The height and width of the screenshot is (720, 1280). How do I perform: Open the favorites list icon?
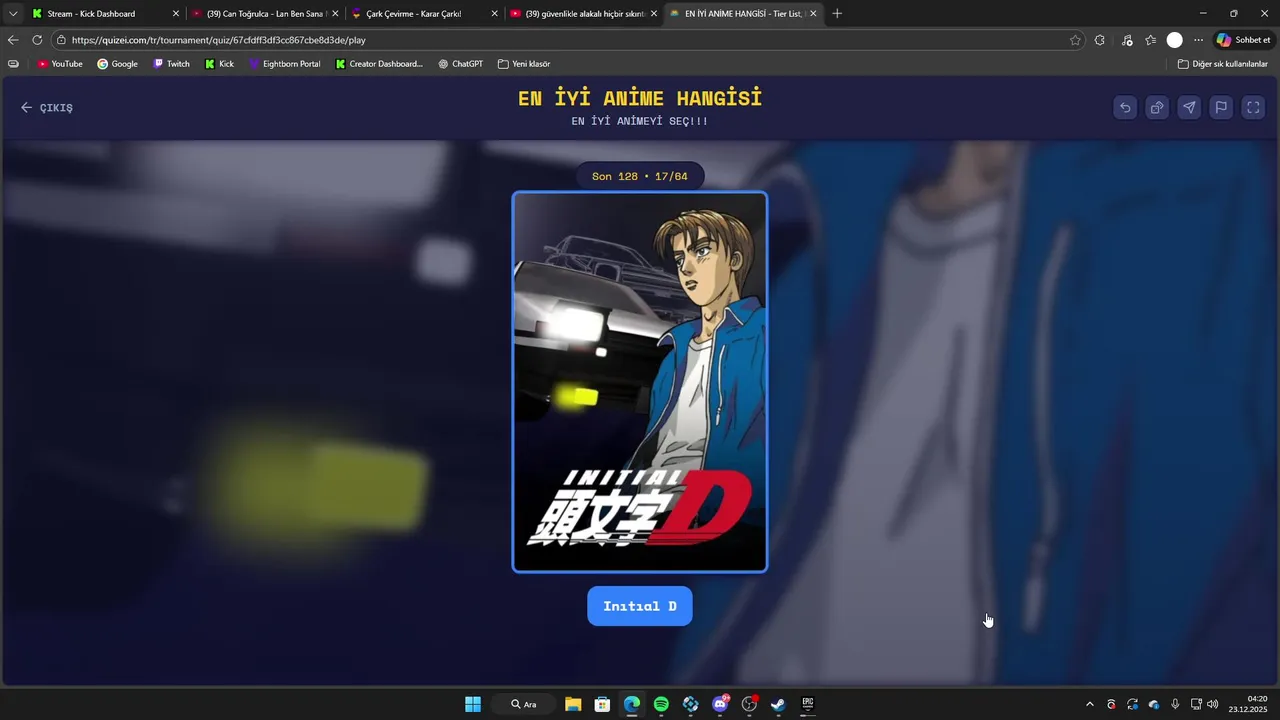pyautogui.click(x=1151, y=40)
